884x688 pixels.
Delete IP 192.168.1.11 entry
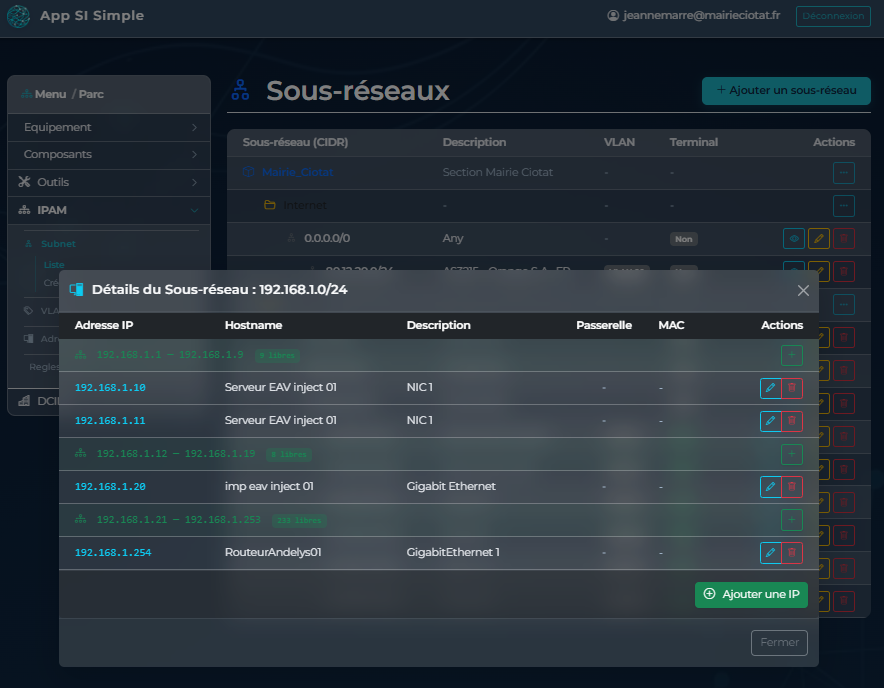coord(792,421)
